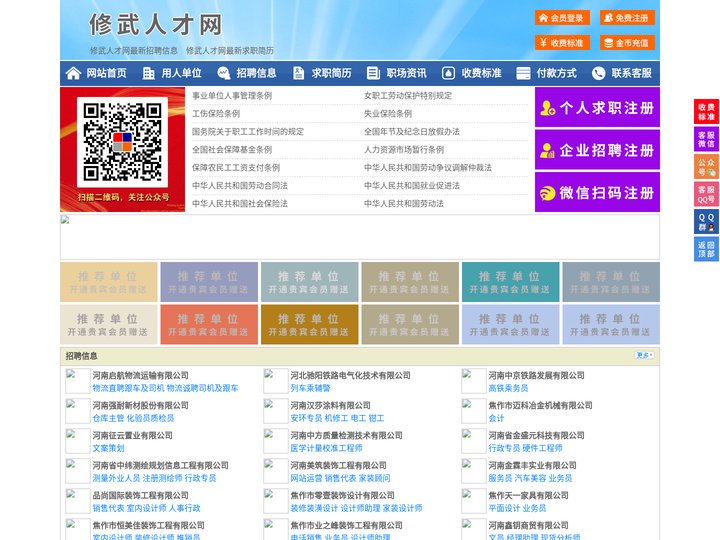Screen dimensions: 720x540
Task: Open 中华人民共和国劳动合同法 link
Action: (240, 186)
